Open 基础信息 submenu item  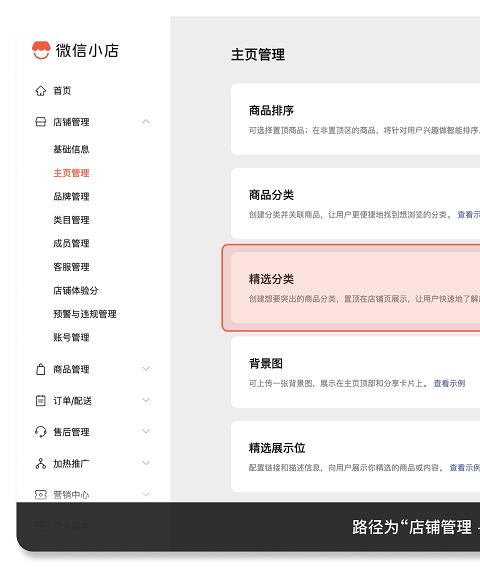[71, 149]
